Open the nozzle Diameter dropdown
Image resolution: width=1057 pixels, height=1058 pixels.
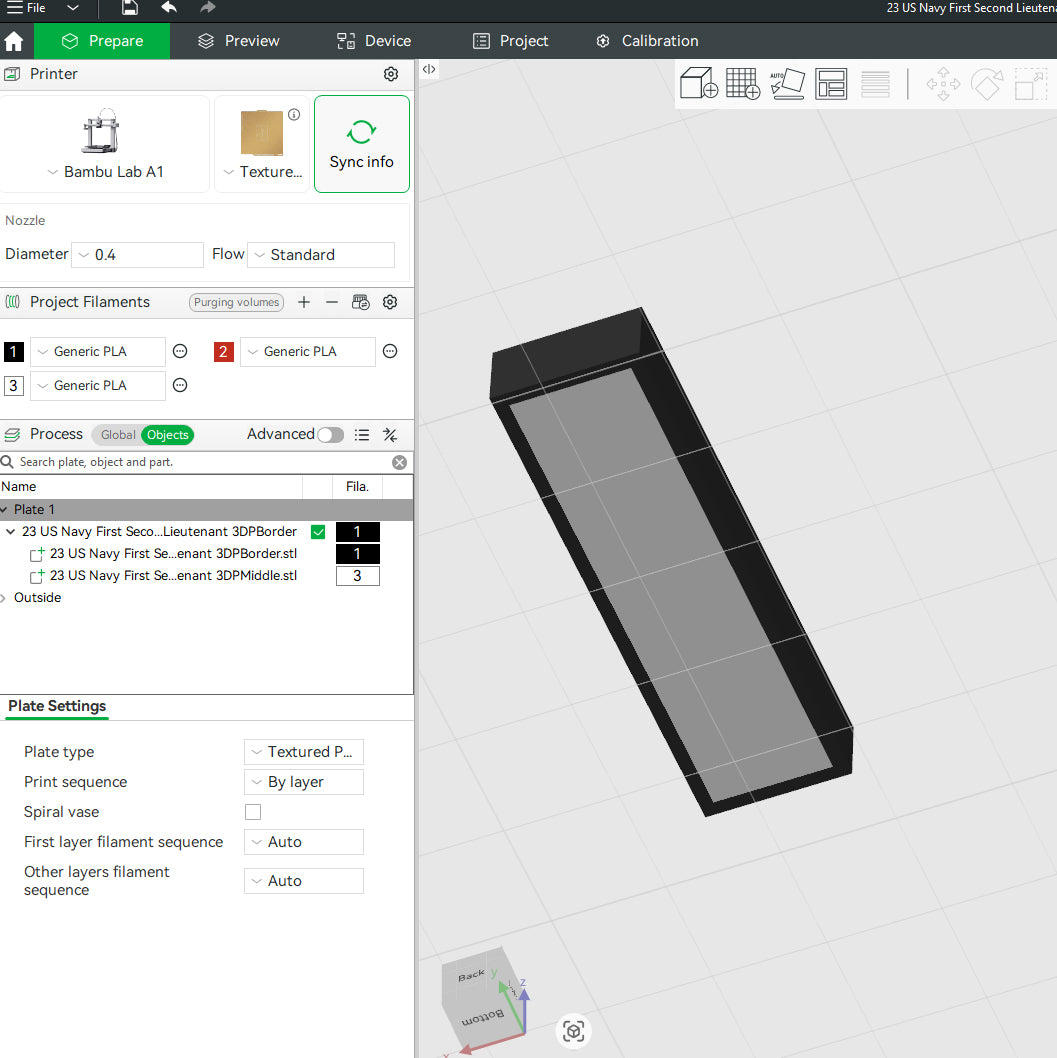click(x=139, y=255)
